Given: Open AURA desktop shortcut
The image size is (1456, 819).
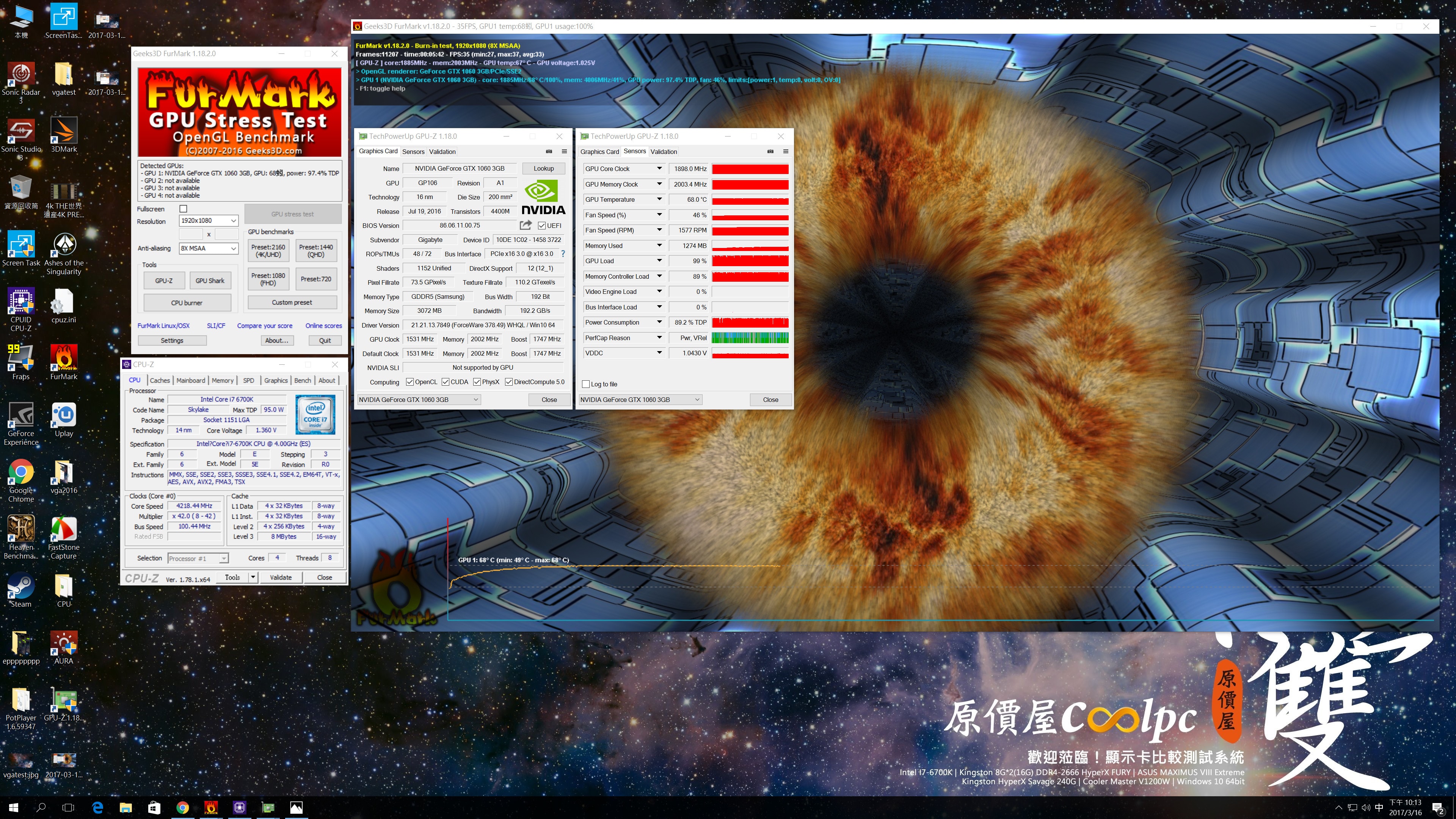Looking at the screenshot, I should click(x=64, y=647).
